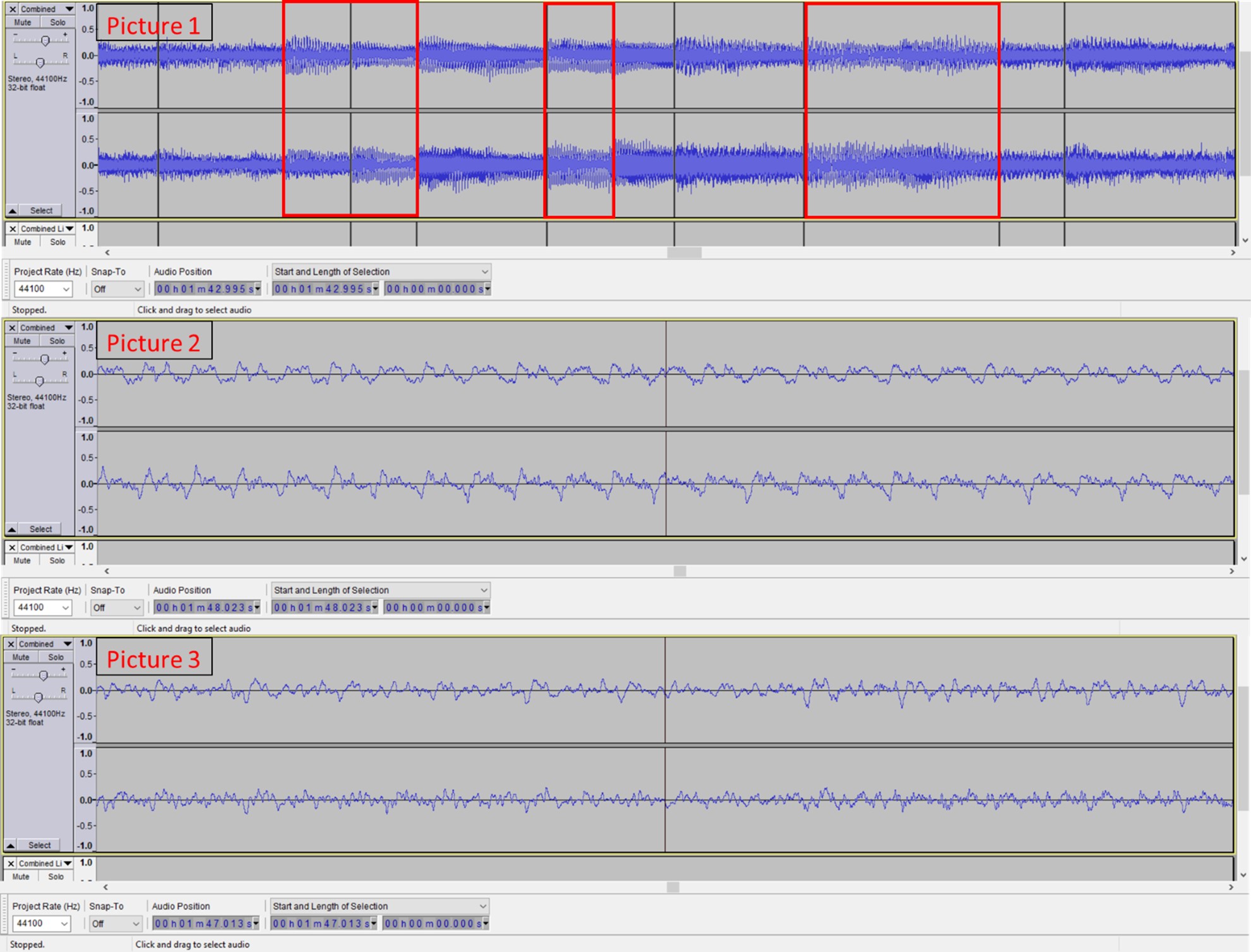Click the Select button on the Picture 3 track
The height and width of the screenshot is (952, 1251).
click(x=40, y=845)
